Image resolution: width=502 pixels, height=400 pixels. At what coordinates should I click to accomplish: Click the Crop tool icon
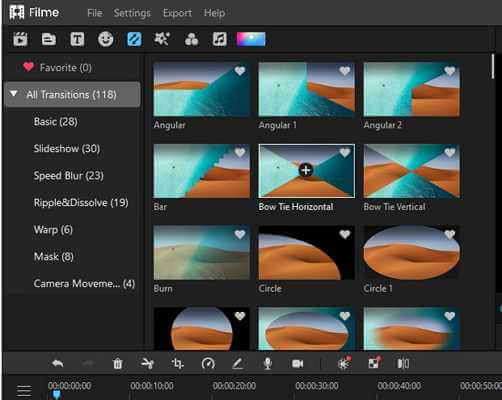[x=177, y=363]
